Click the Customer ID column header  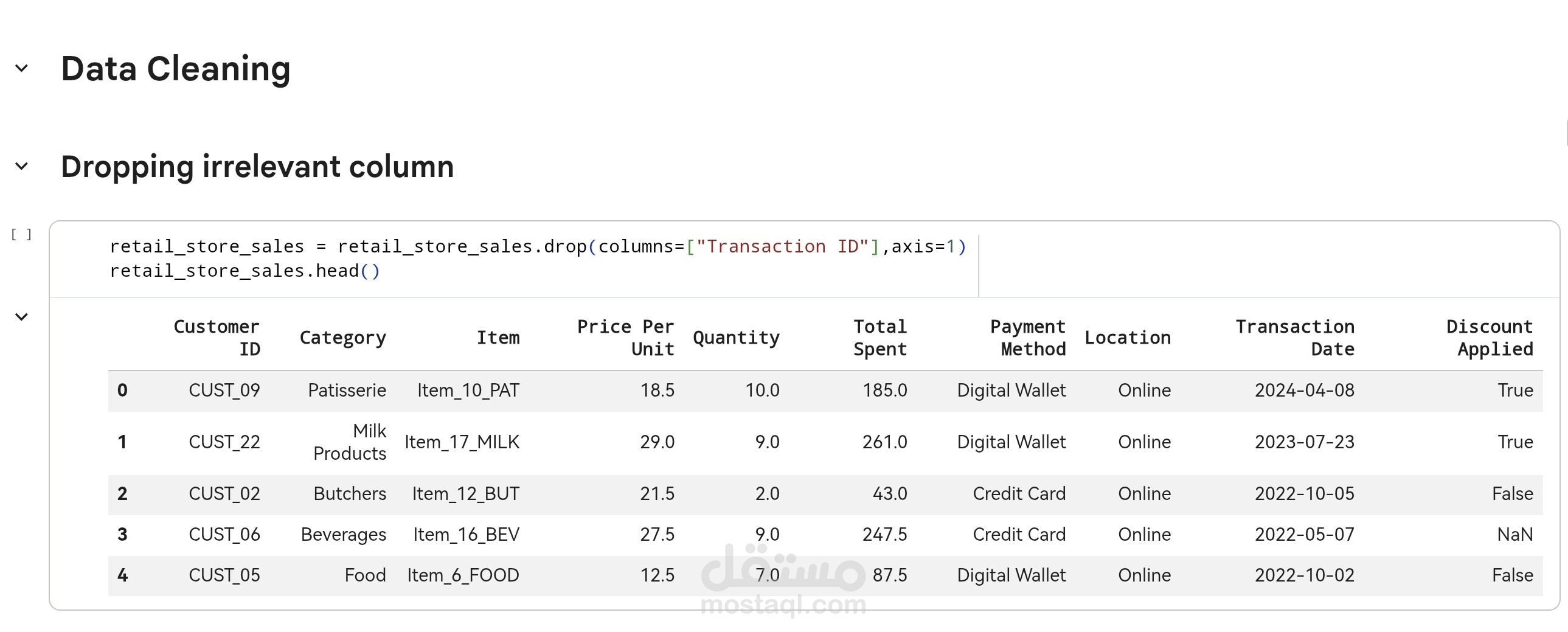pyautogui.click(x=217, y=338)
